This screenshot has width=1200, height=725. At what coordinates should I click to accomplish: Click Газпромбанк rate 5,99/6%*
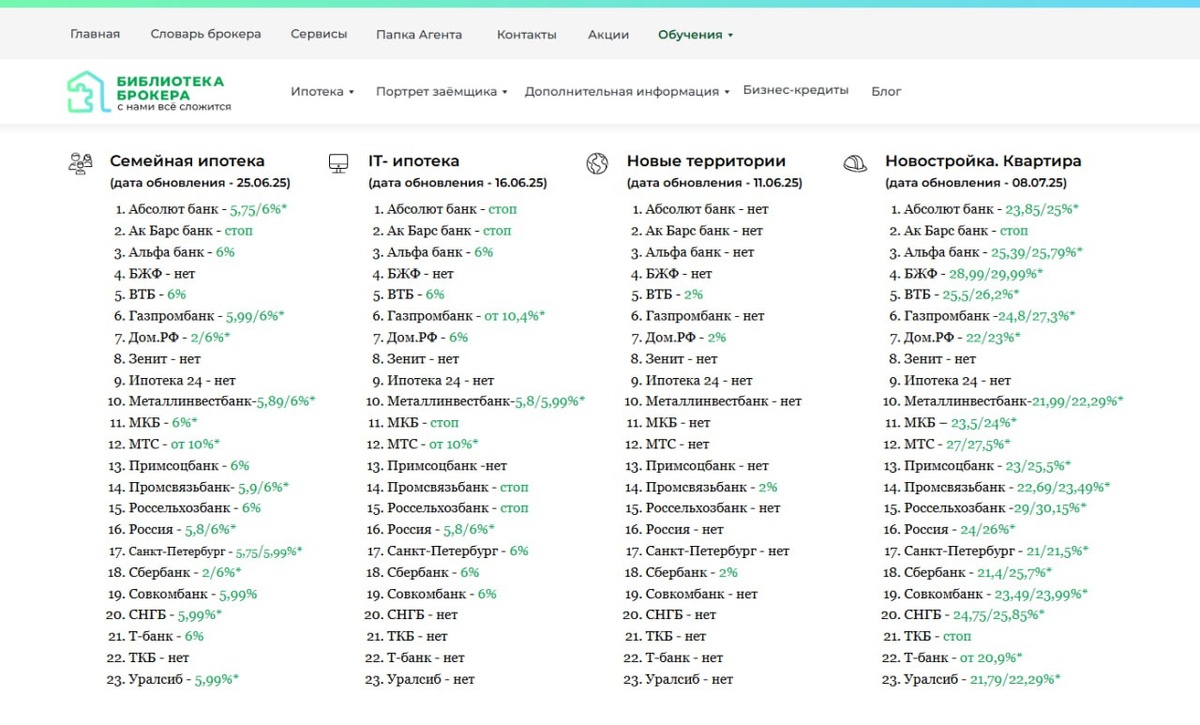tap(255, 316)
